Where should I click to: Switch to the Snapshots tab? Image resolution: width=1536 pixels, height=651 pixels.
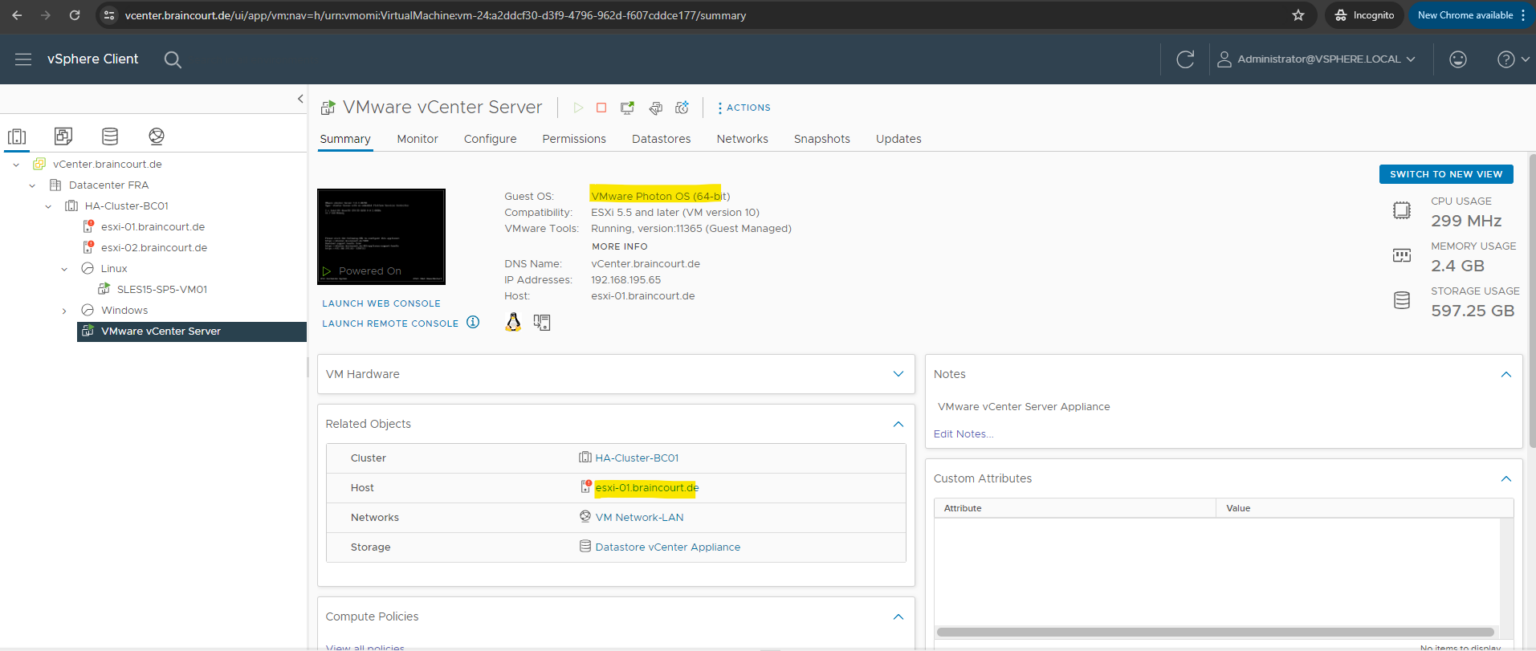coord(821,139)
